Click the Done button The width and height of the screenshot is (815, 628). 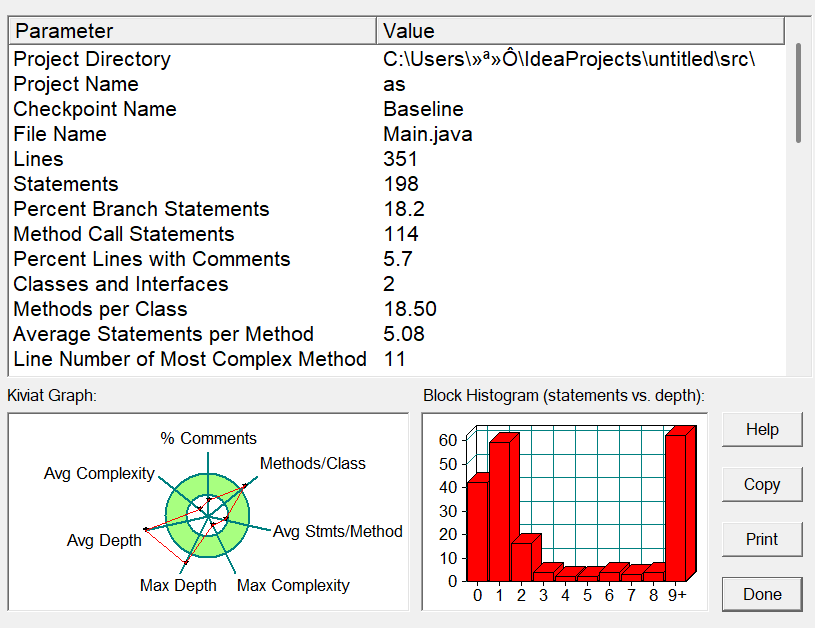click(x=762, y=594)
